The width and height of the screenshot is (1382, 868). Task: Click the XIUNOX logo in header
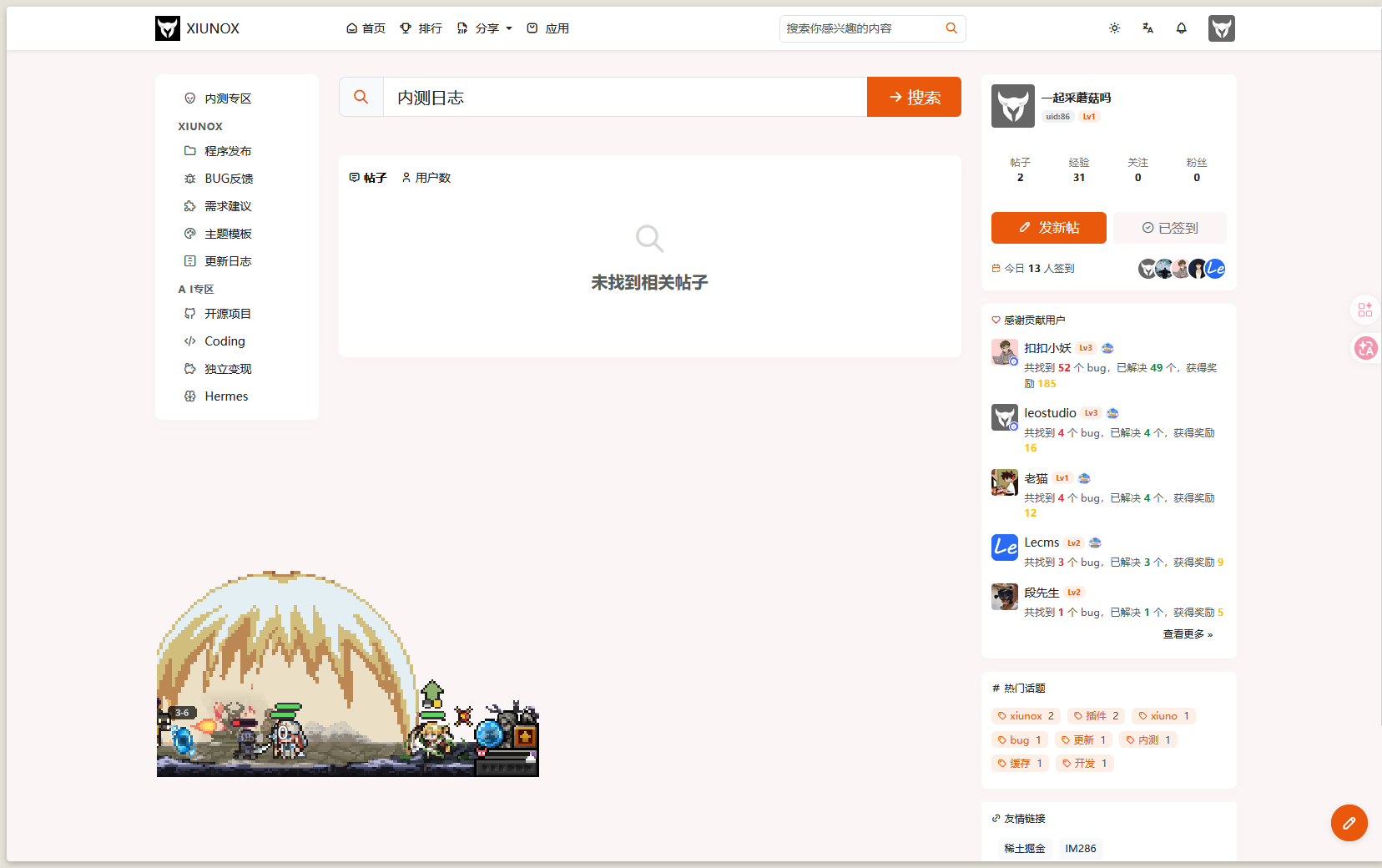tap(197, 28)
